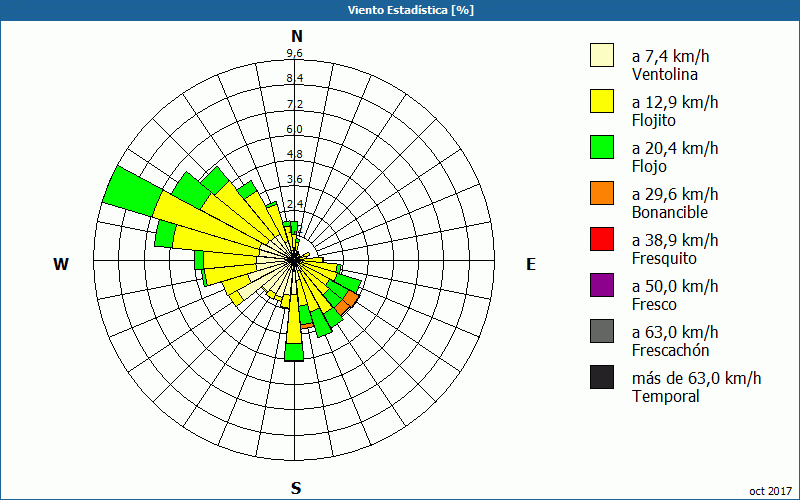Click the black center of the wind rose
800x500 pixels.
click(294, 260)
